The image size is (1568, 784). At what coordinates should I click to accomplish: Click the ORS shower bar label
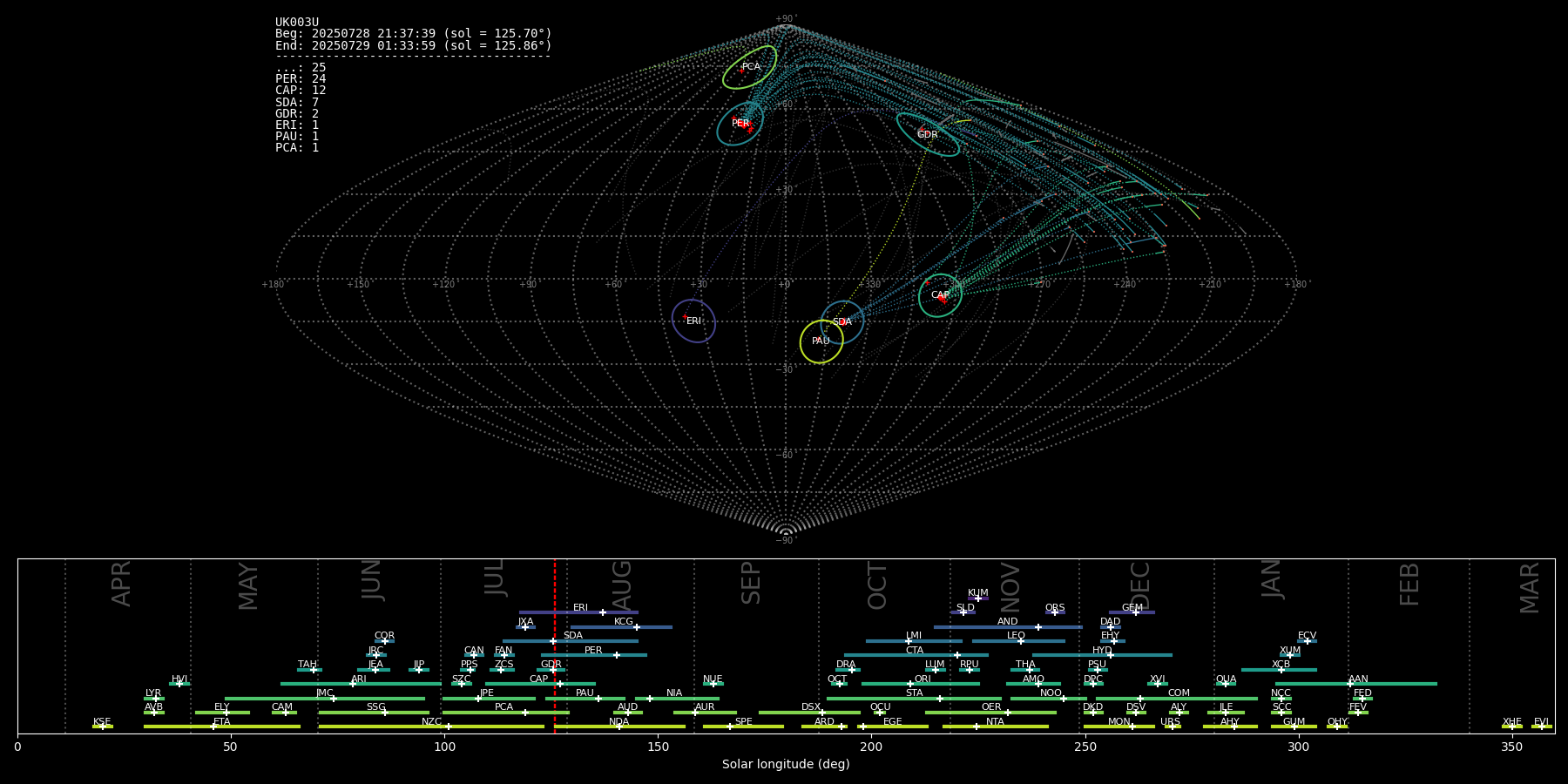coord(1055,608)
